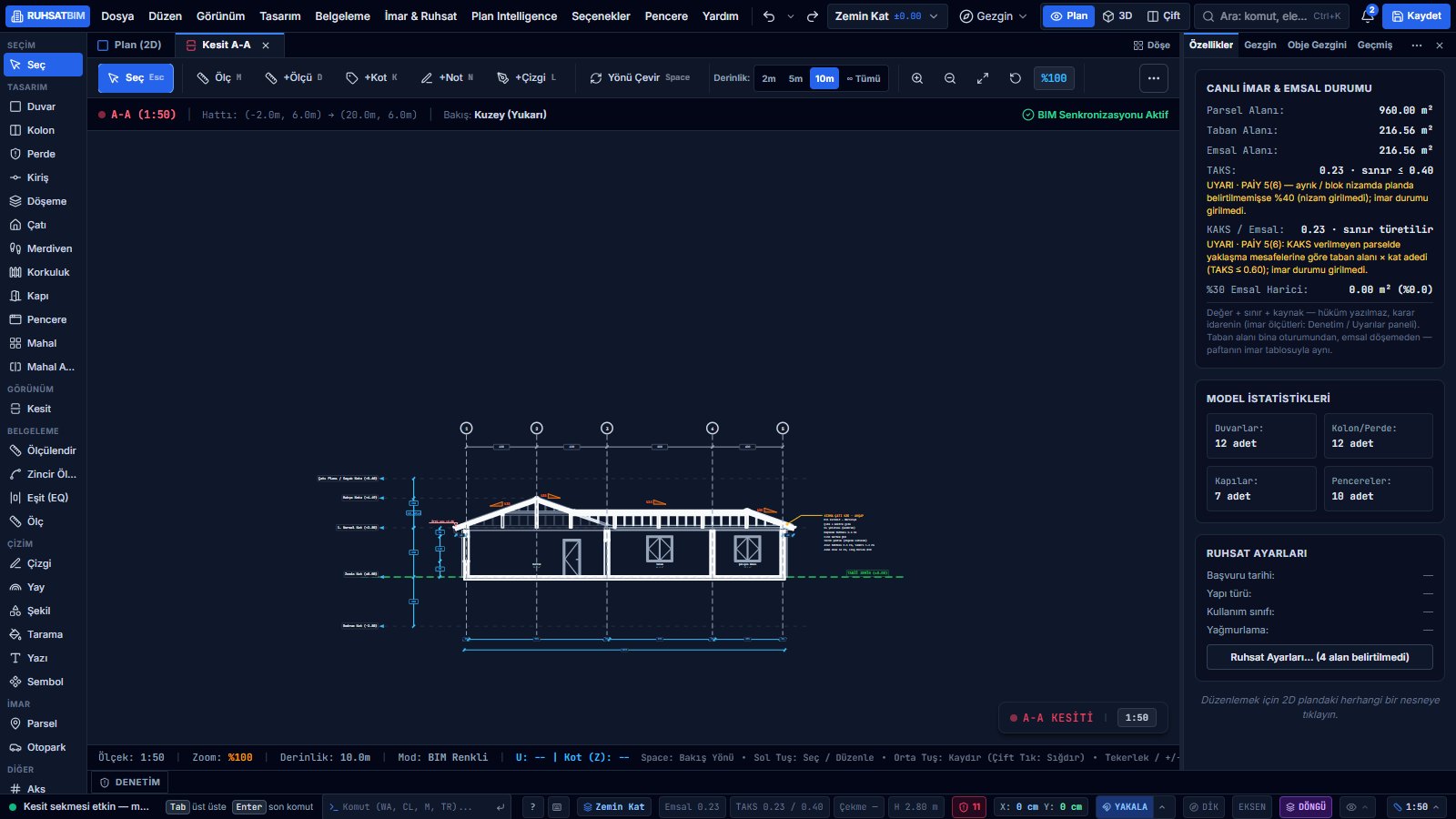Viewport: 1456px width, 819px height.
Task: Choose the Çatı roof tool
Action: click(43, 225)
